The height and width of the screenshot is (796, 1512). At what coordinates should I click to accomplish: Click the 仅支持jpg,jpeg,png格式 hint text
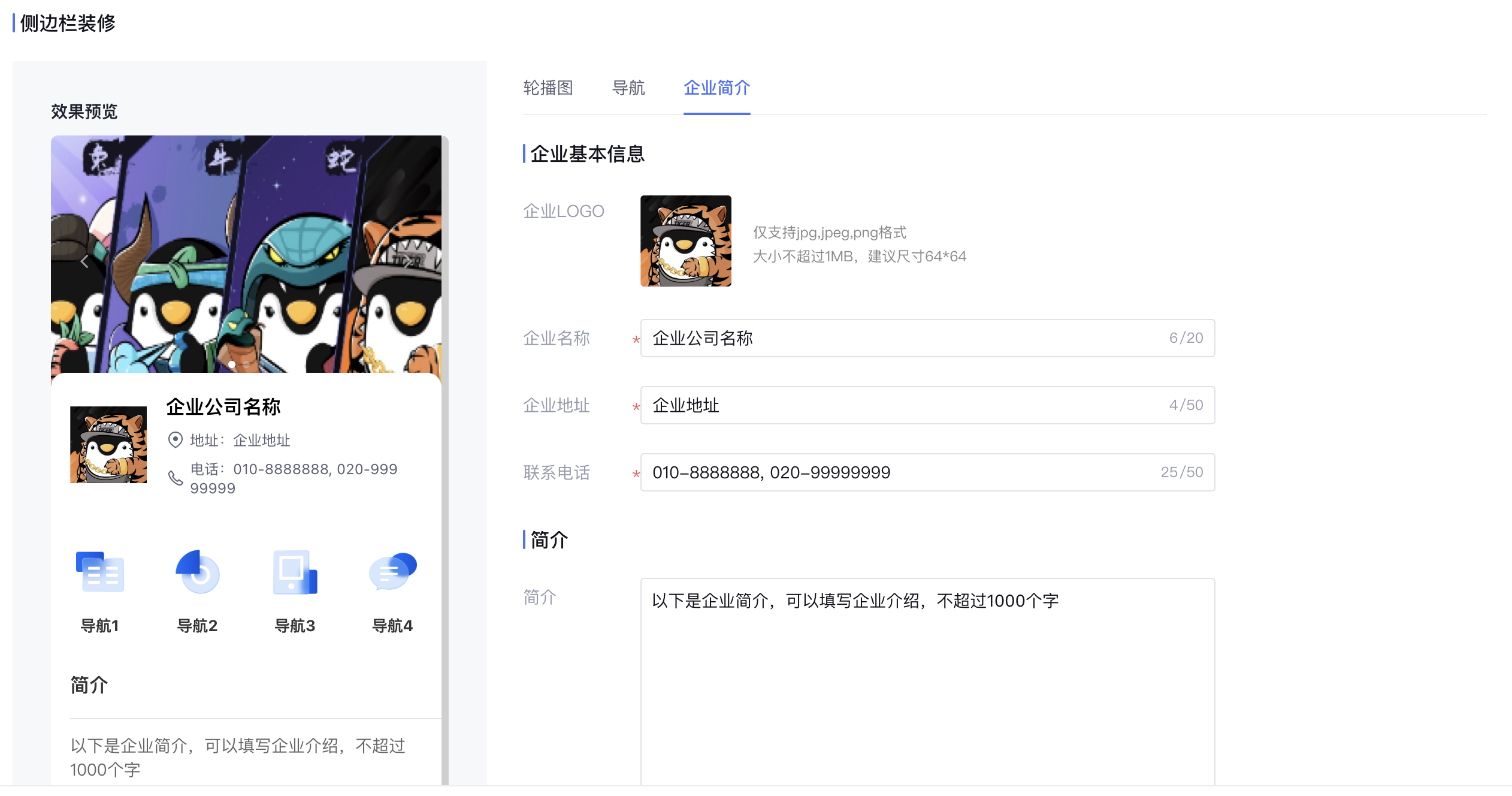(x=830, y=233)
